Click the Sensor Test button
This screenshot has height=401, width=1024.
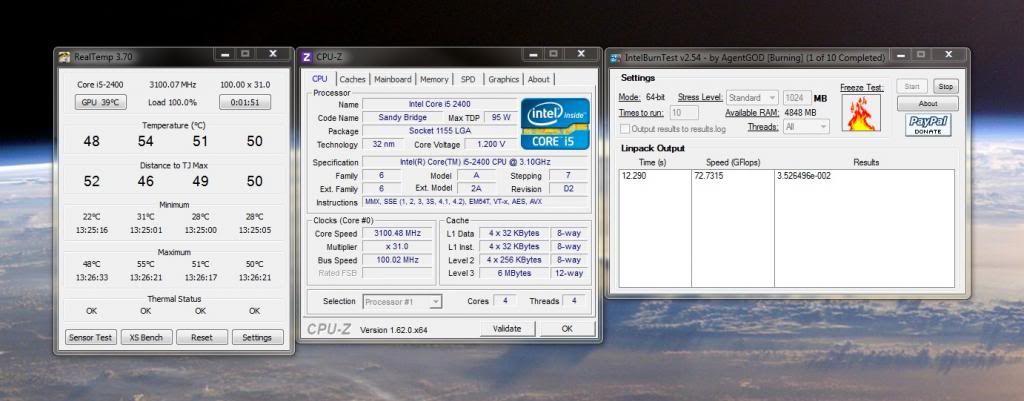coord(91,338)
